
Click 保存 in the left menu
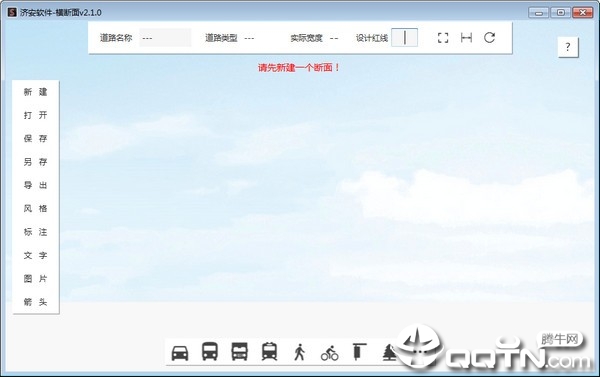36,139
